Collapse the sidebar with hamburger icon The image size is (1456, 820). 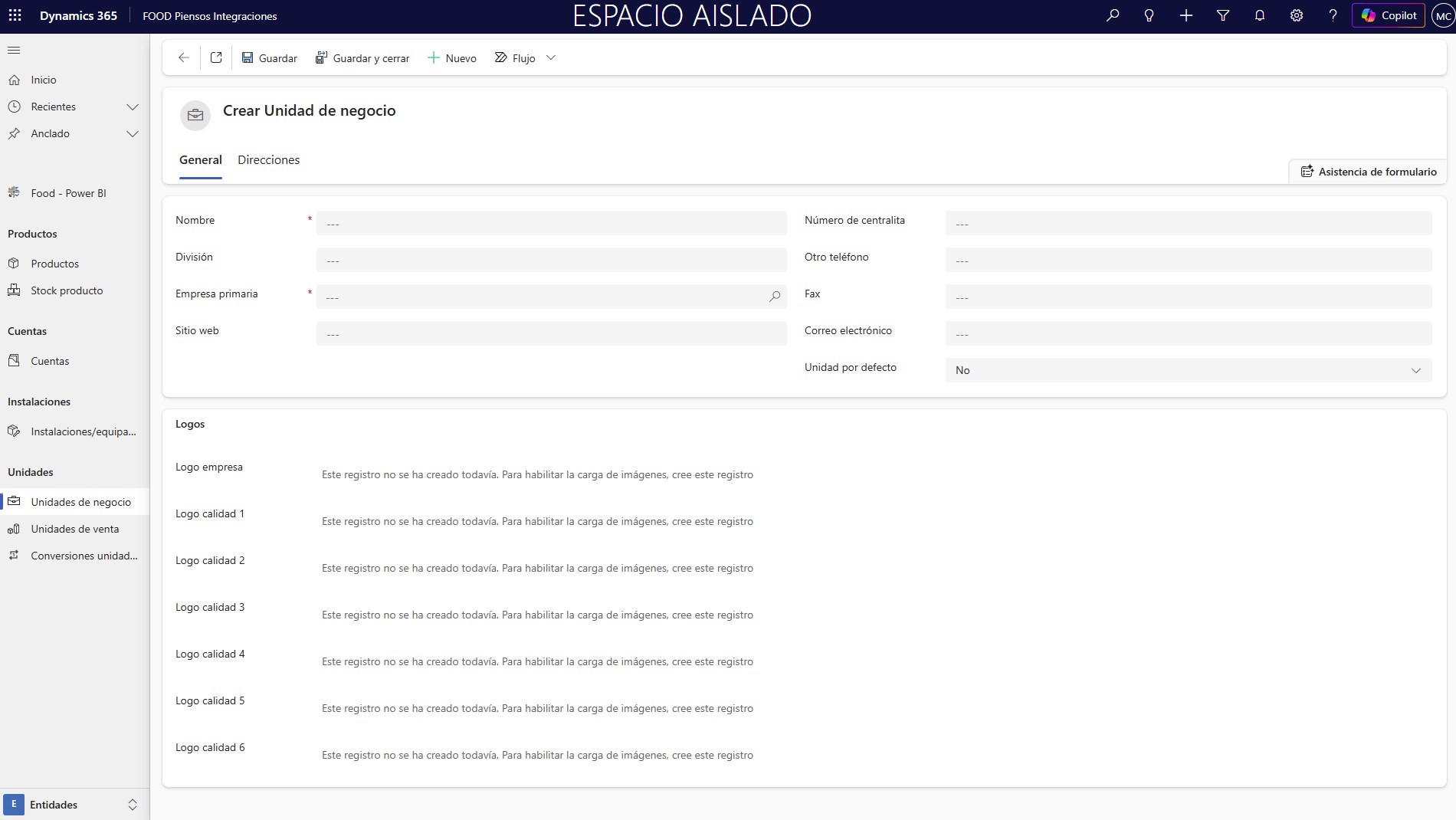[14, 51]
